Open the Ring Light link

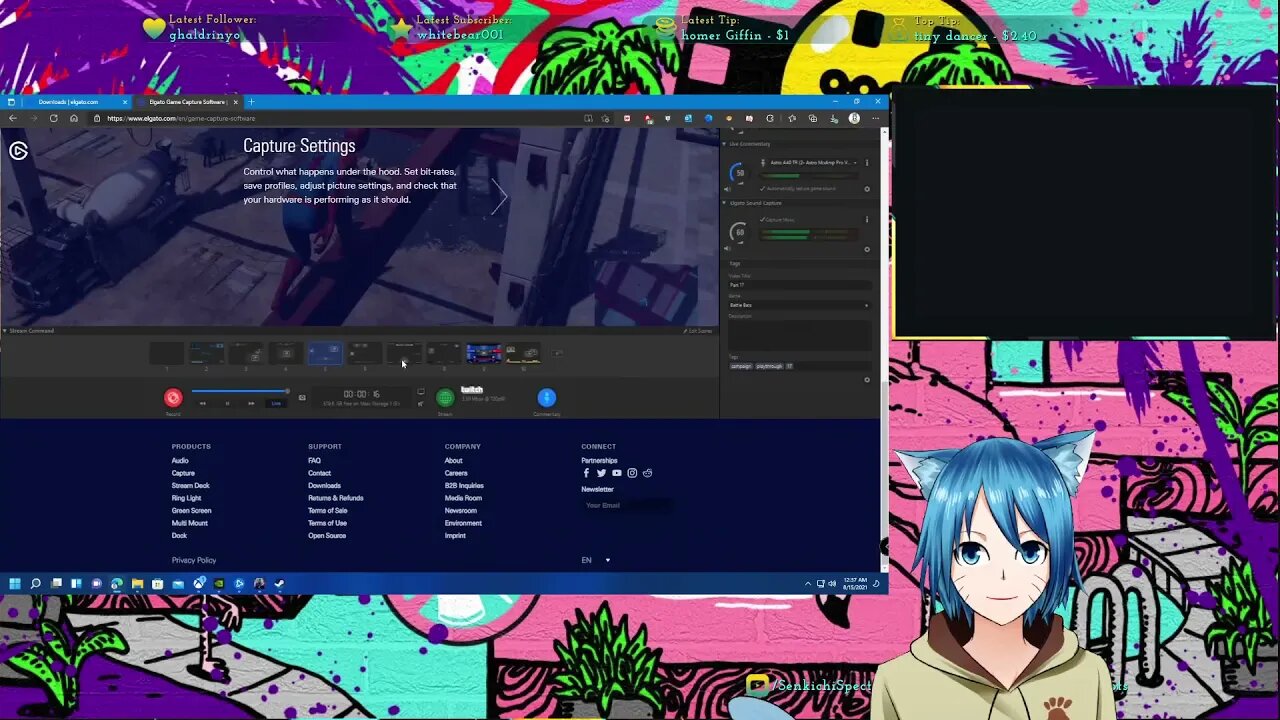tap(186, 498)
